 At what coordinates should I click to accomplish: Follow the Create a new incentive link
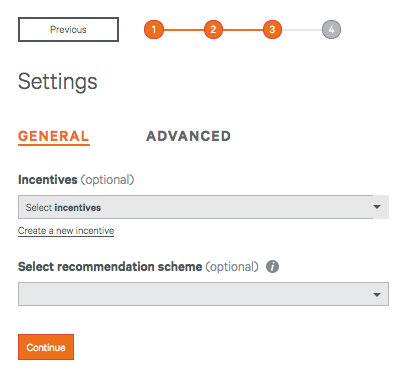[x=66, y=231]
